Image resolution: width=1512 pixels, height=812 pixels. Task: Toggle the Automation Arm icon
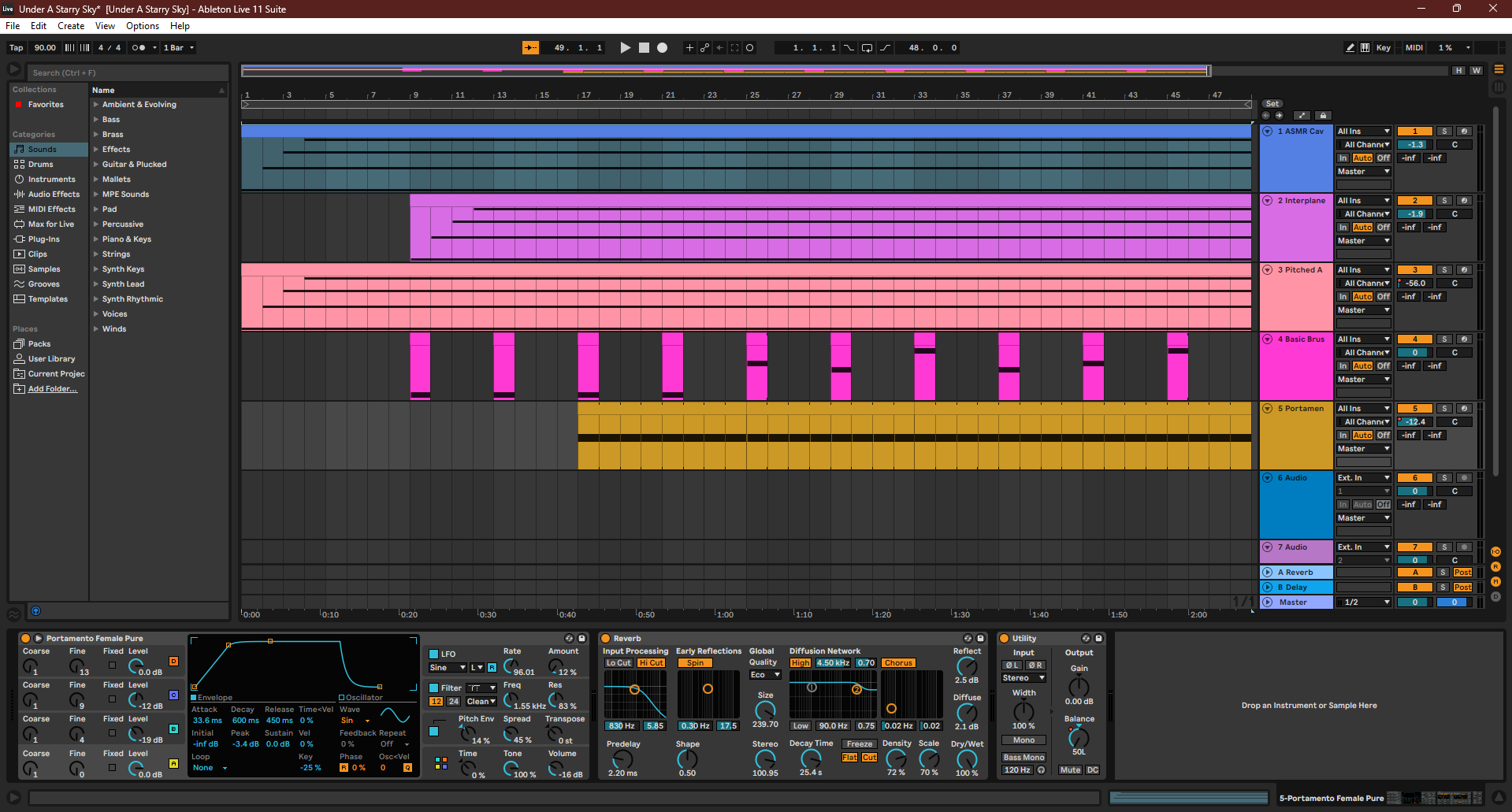[x=704, y=48]
